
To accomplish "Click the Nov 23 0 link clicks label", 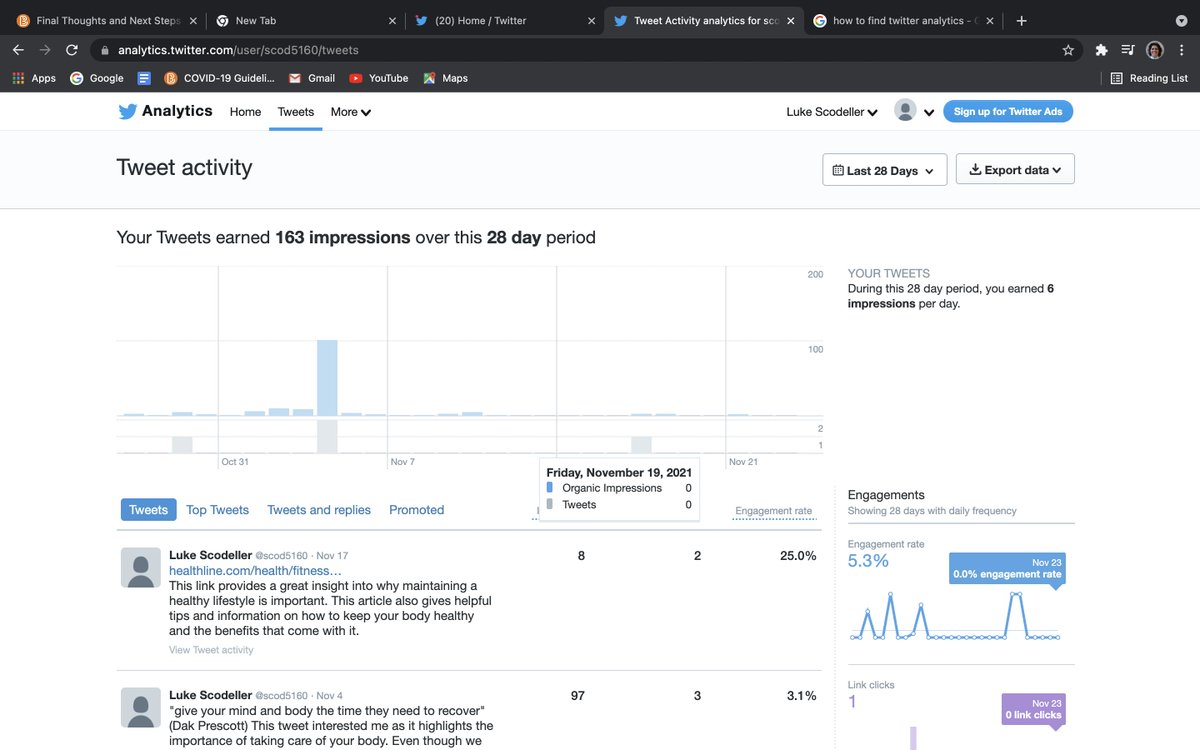I will (1033, 709).
